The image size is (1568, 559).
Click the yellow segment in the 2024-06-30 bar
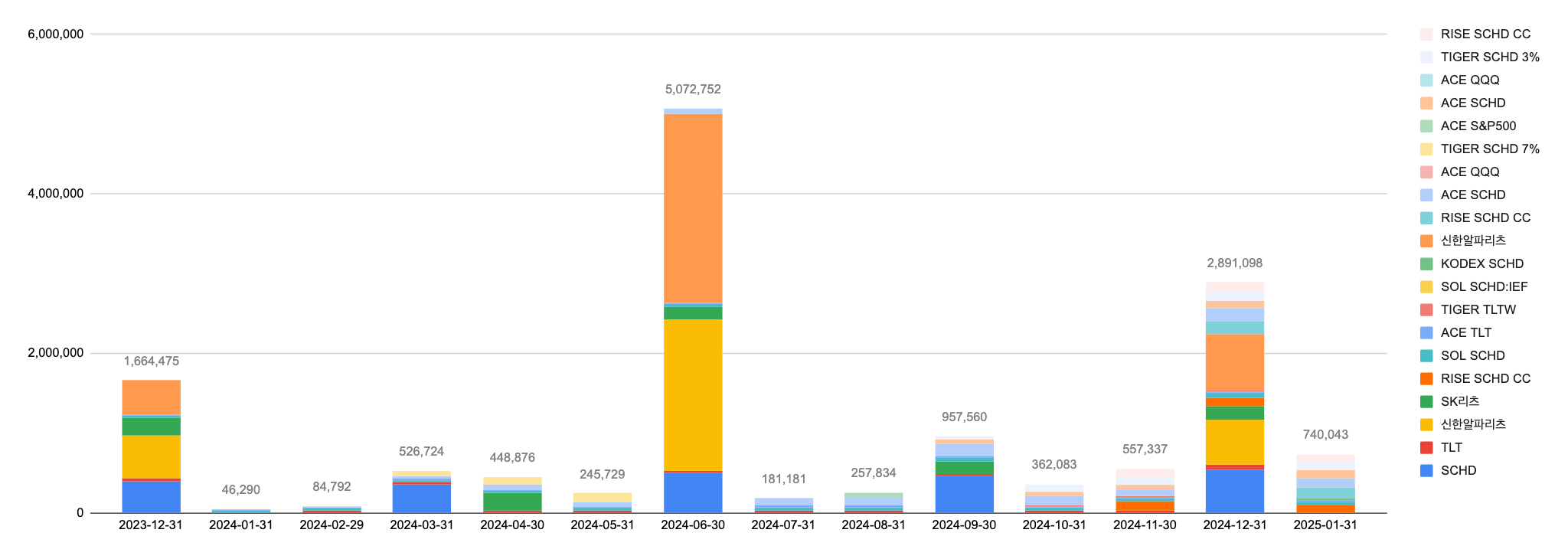(693, 394)
